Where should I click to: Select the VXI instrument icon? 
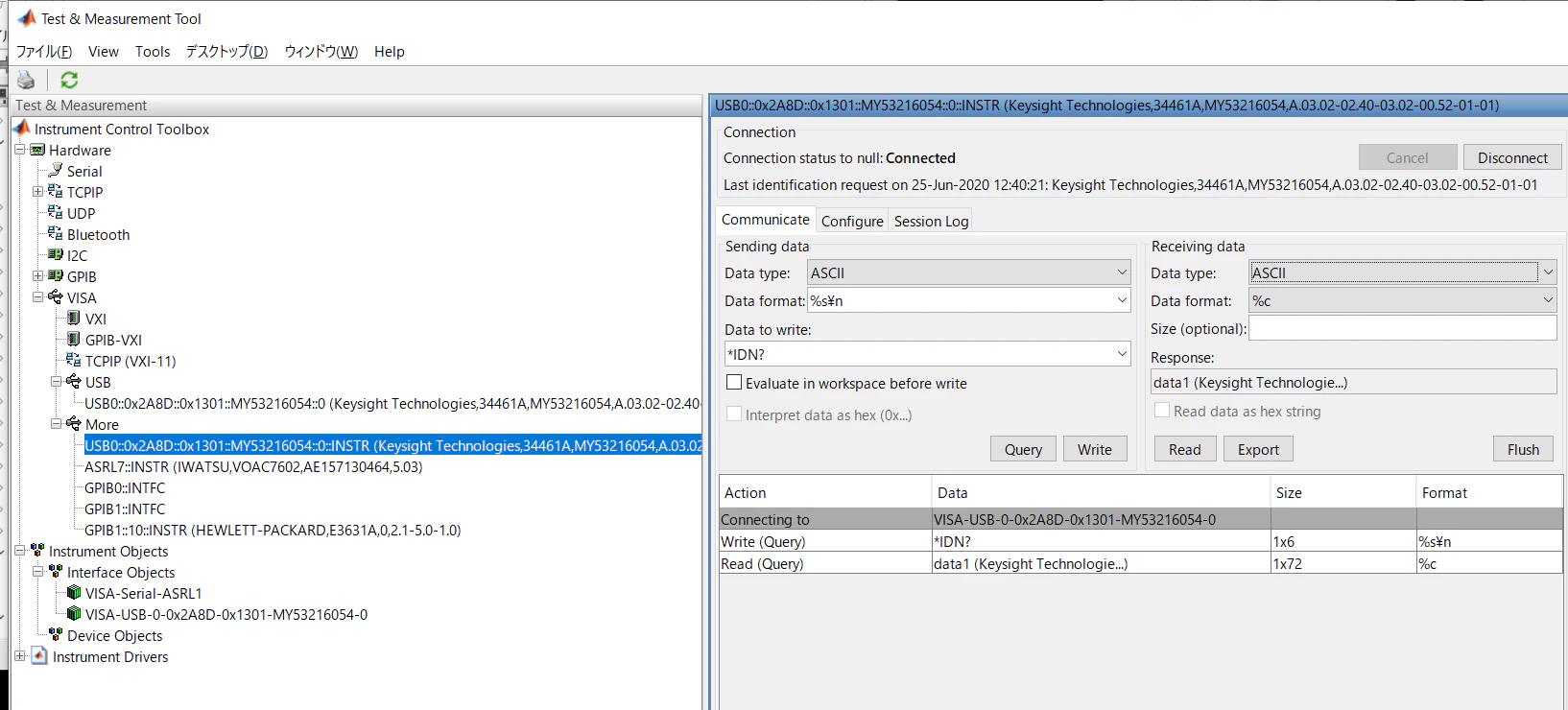pyautogui.click(x=74, y=319)
